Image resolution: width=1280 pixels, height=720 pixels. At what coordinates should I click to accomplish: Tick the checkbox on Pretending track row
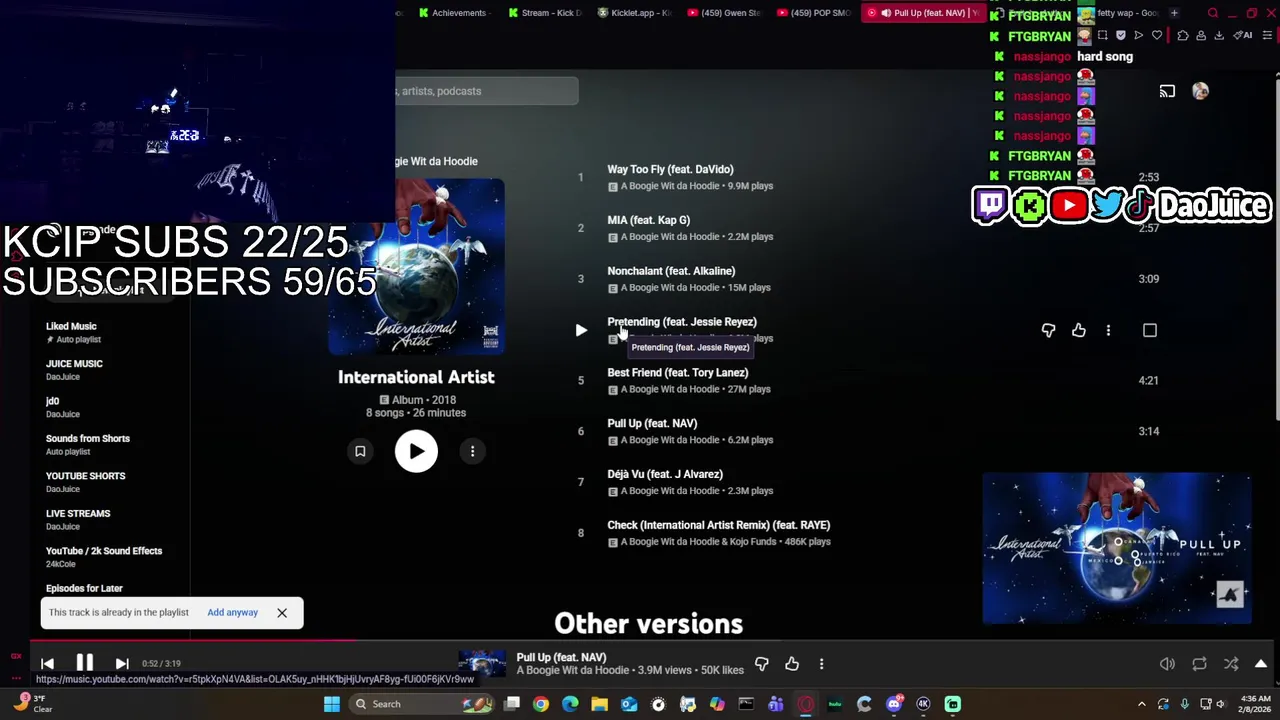coord(1150,330)
